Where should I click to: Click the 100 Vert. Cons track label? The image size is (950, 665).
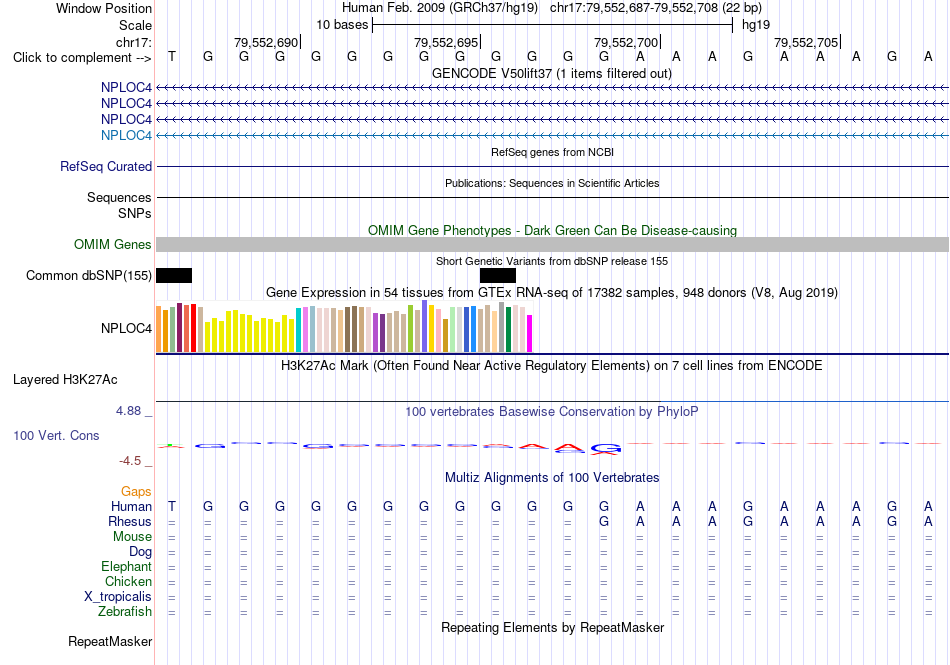[x=56, y=435]
